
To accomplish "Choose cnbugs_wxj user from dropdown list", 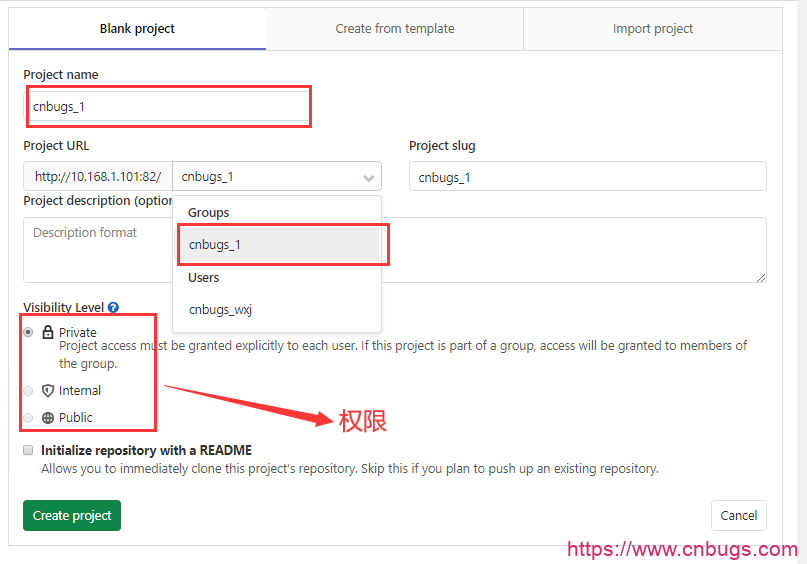I will click(x=220, y=310).
